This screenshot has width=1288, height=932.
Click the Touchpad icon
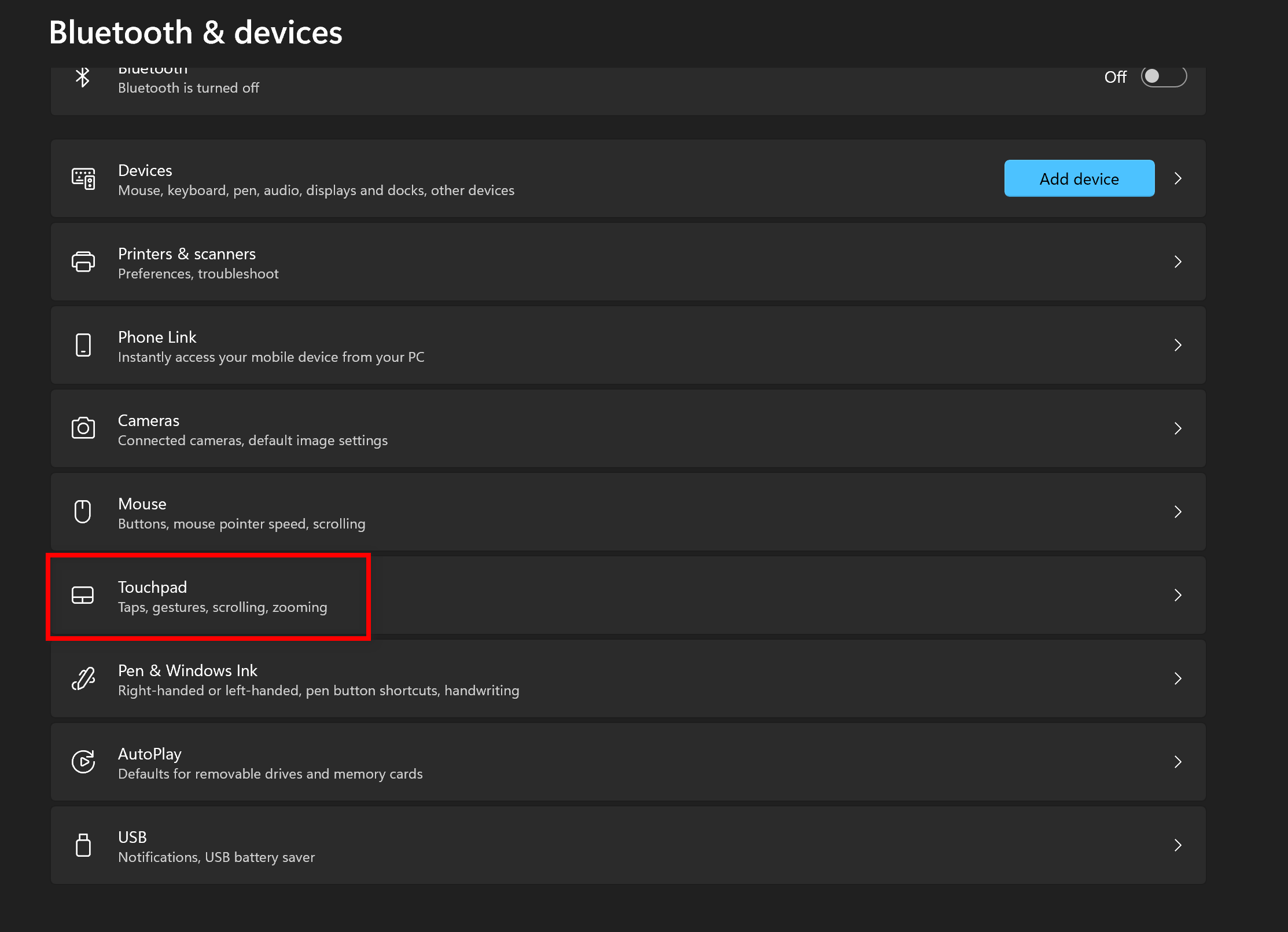click(x=83, y=595)
